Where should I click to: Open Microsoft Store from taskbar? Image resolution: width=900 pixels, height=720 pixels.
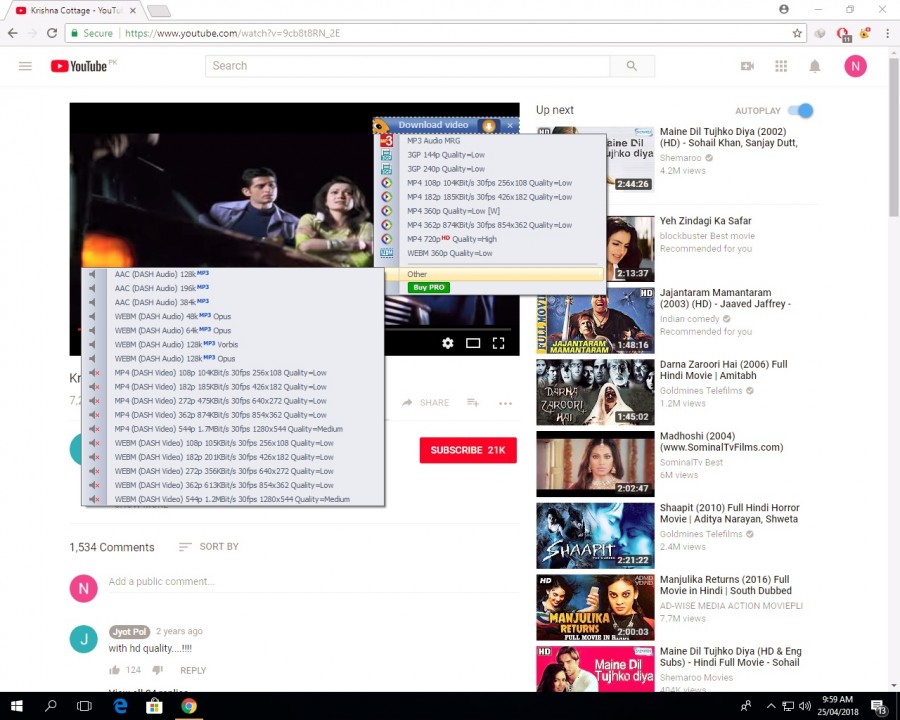[x=154, y=706]
